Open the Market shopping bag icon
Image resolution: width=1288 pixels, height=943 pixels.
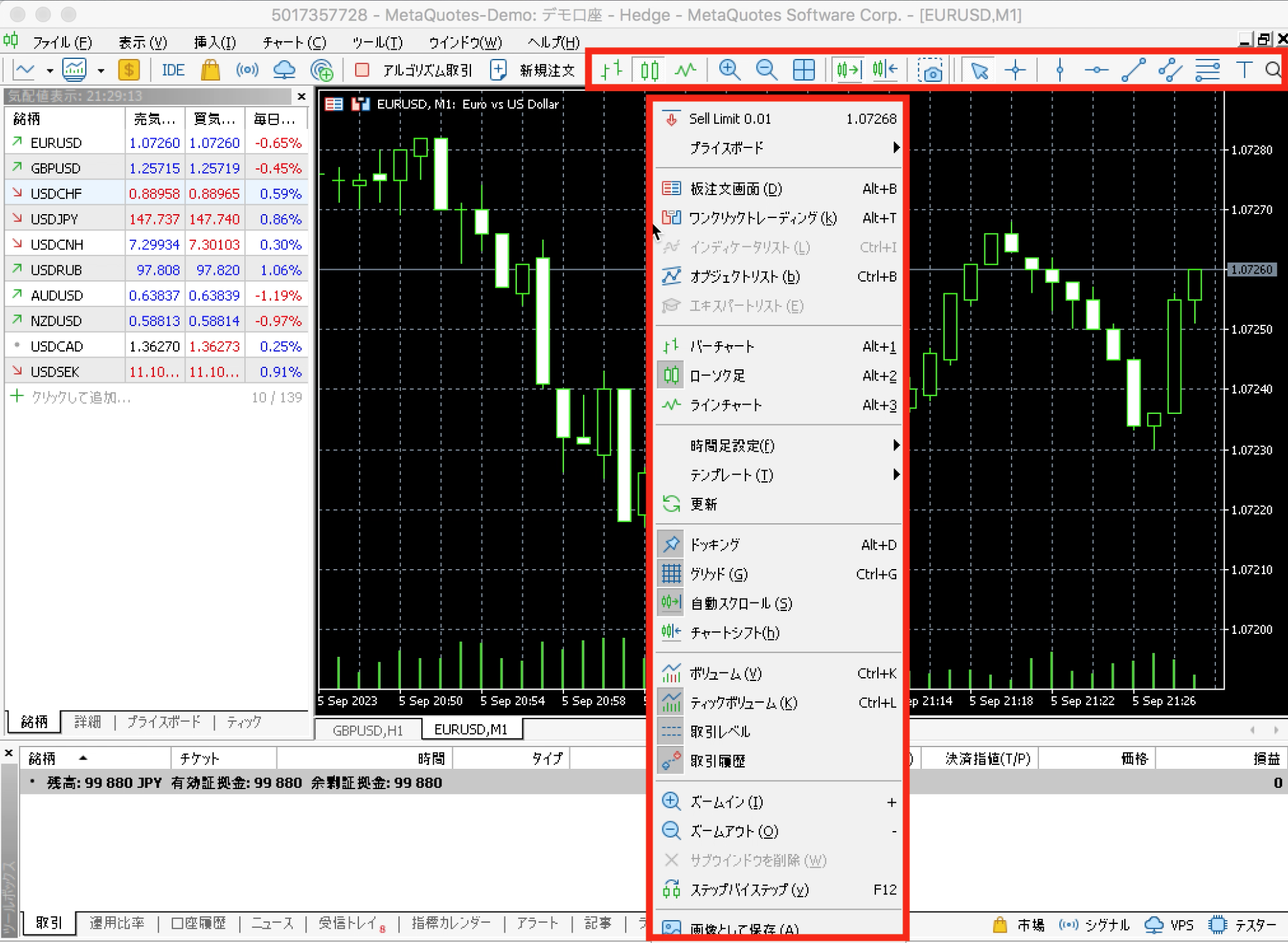click(x=210, y=69)
